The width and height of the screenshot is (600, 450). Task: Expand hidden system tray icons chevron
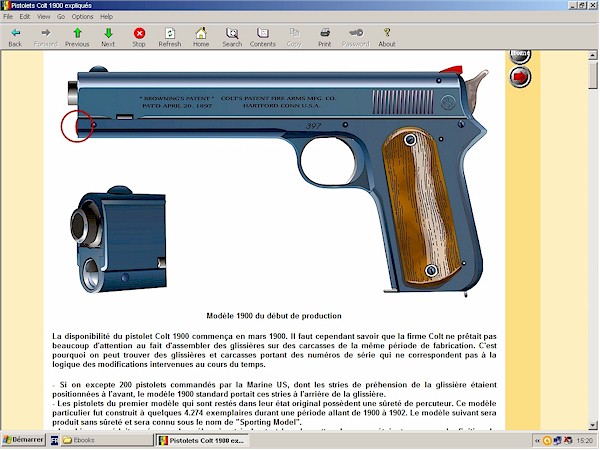click(x=537, y=441)
